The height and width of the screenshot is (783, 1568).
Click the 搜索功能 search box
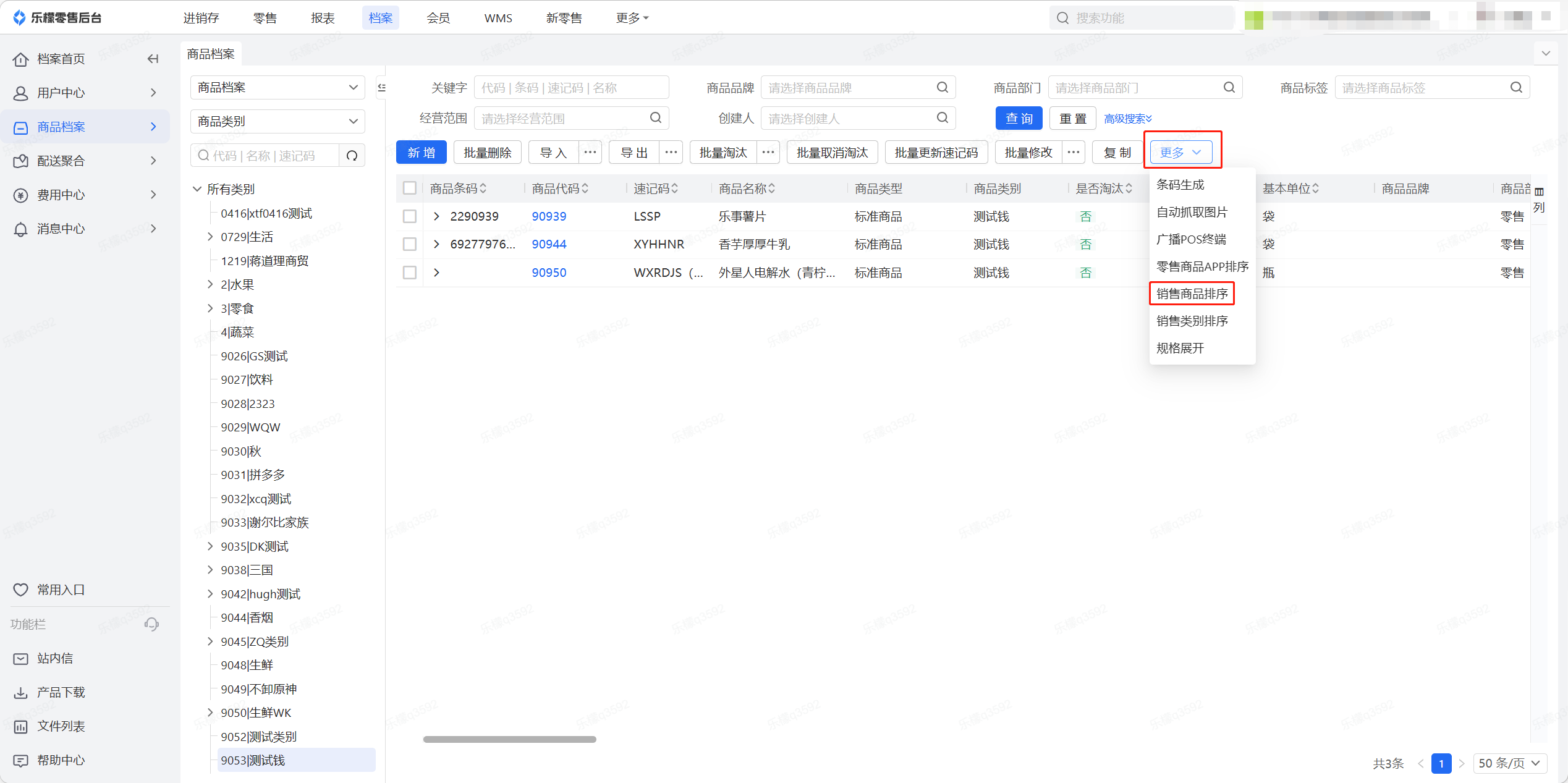[1142, 18]
